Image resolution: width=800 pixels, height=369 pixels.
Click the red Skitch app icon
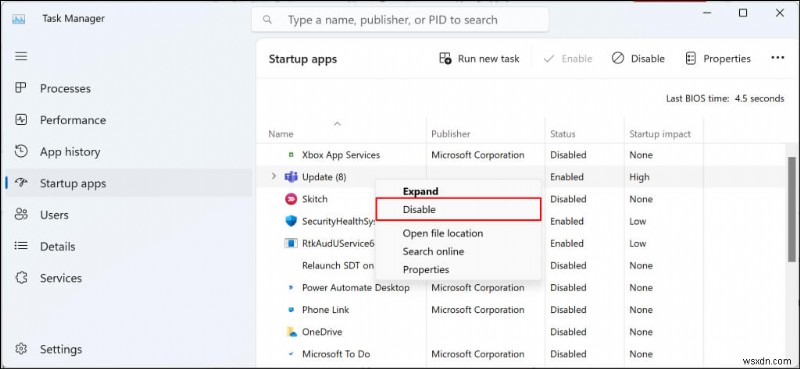pyautogui.click(x=291, y=199)
